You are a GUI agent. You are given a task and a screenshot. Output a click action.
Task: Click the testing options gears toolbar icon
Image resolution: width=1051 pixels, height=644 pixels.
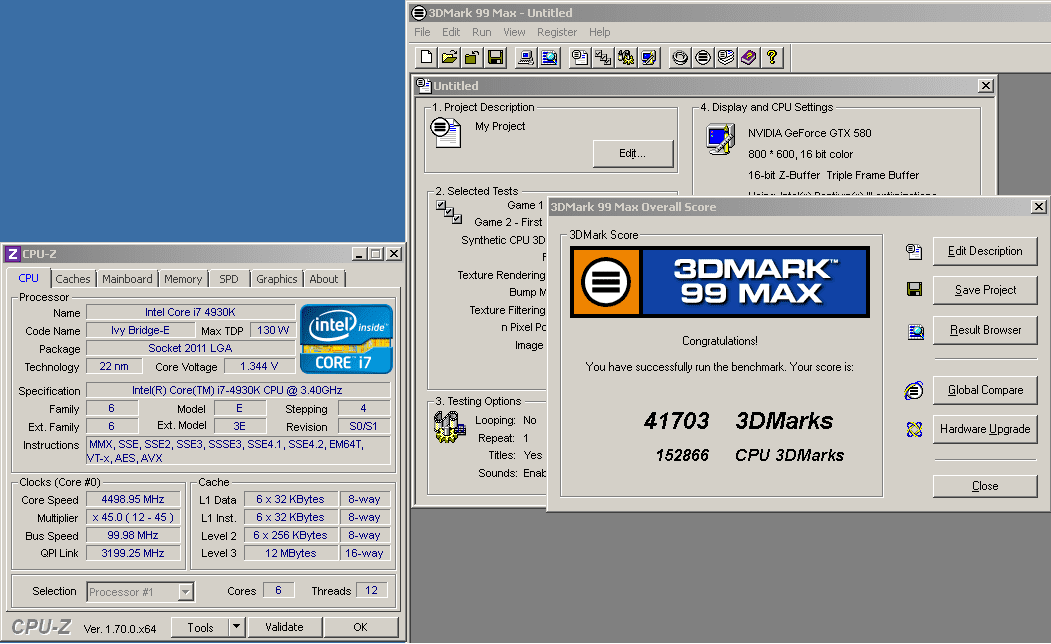(x=626, y=58)
